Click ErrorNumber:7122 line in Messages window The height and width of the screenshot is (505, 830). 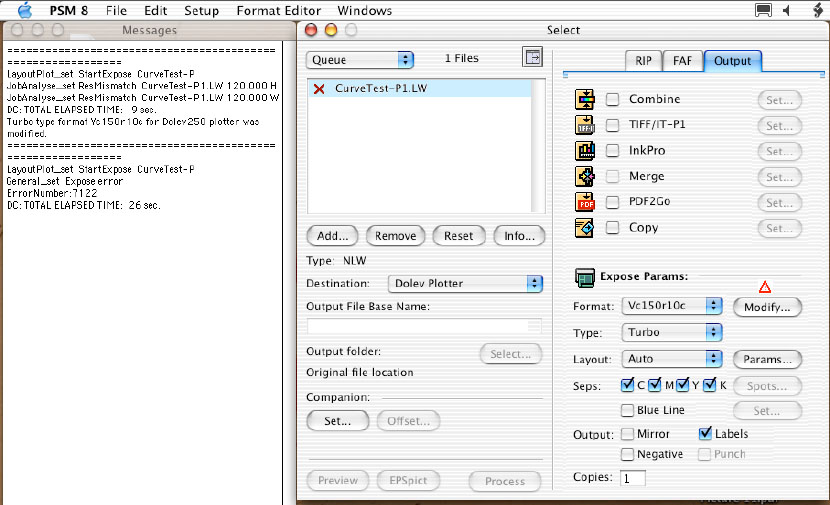click(52, 193)
